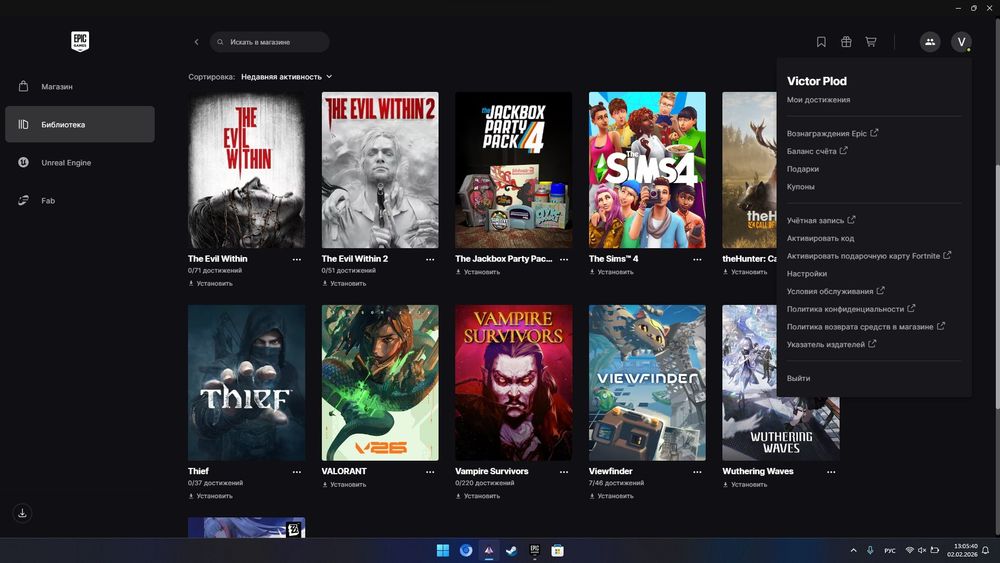The height and width of the screenshot is (563, 1000).
Task: Open Windows Start button on taskbar
Action: 443,550
